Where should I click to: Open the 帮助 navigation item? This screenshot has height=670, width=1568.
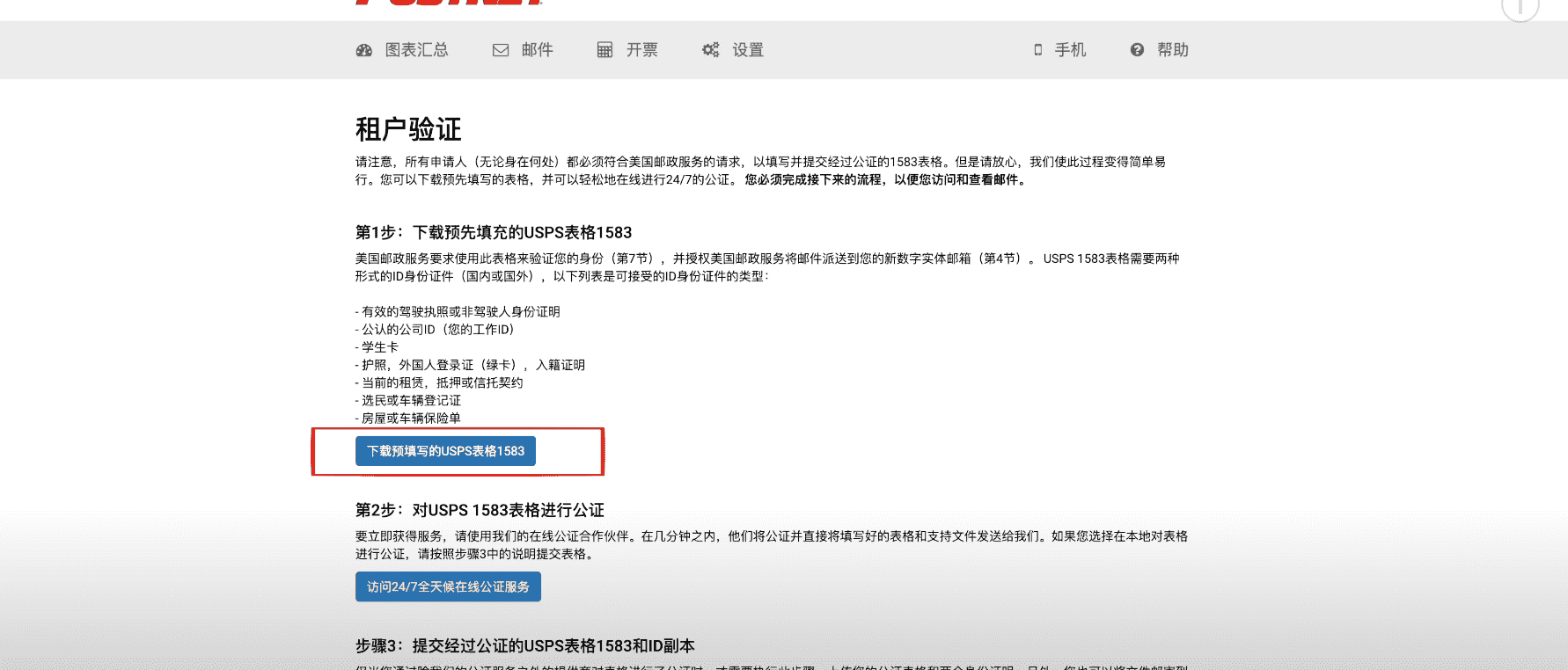(x=1172, y=50)
